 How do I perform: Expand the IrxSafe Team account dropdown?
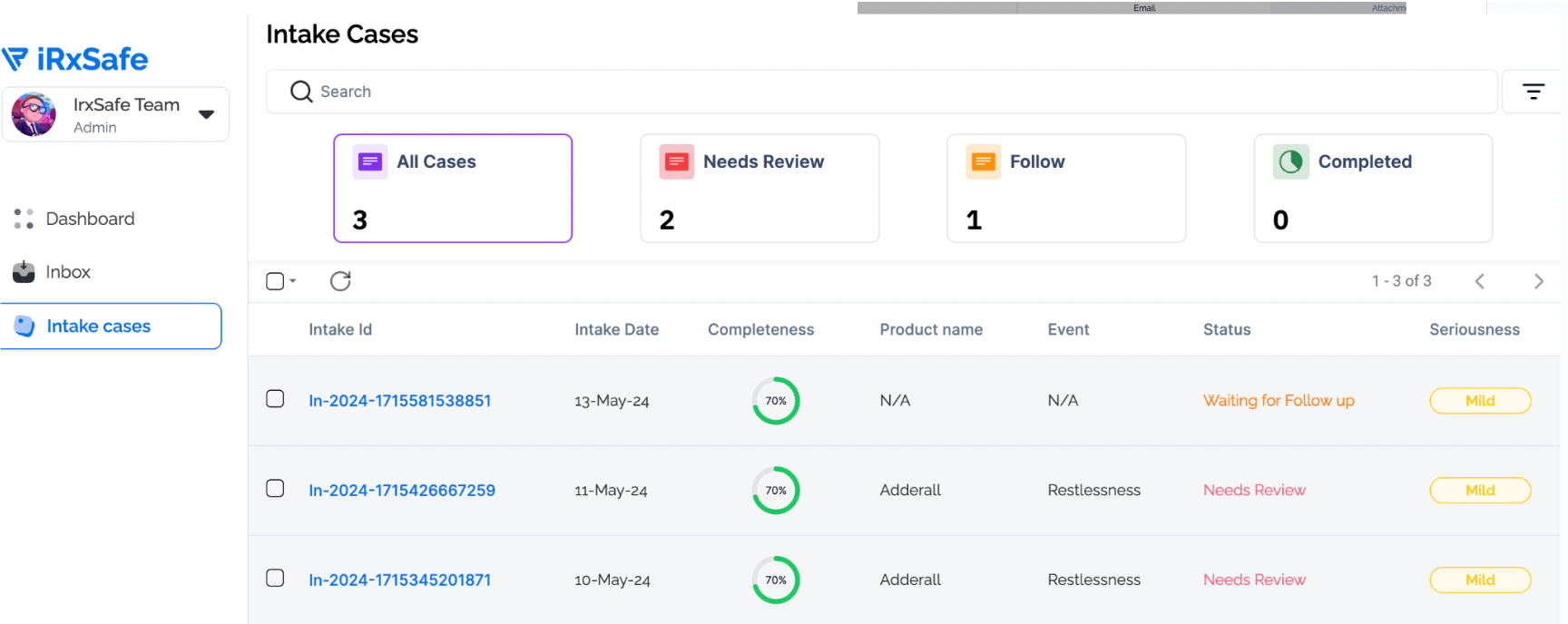(x=206, y=114)
